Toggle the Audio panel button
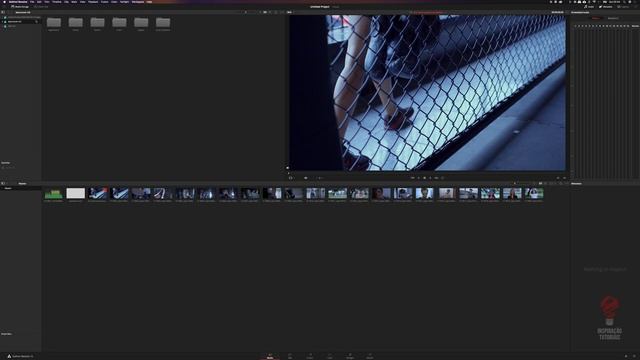Viewport: 640px width, 360px height. (589, 7)
